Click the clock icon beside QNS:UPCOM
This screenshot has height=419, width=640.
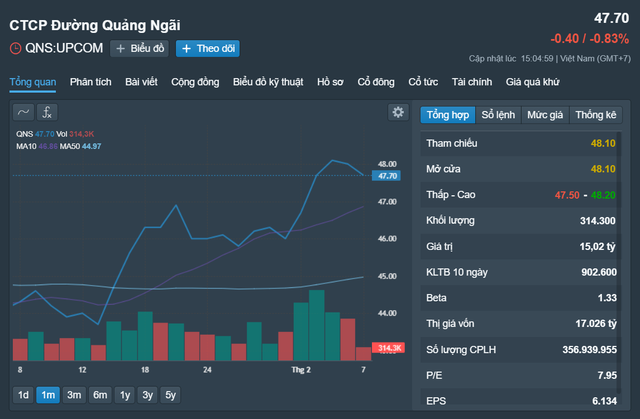click(x=15, y=48)
